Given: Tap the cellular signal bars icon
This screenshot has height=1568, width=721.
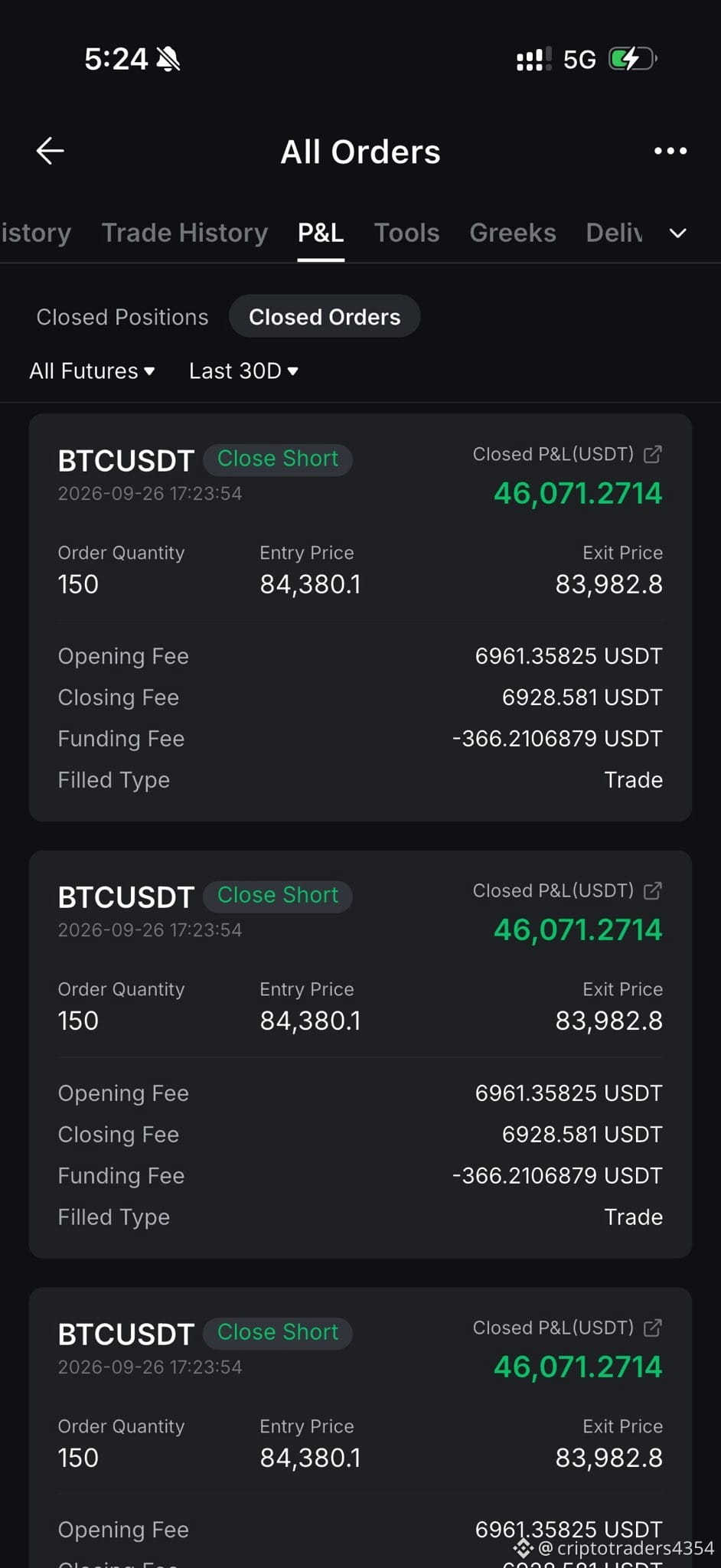Looking at the screenshot, I should (534, 59).
